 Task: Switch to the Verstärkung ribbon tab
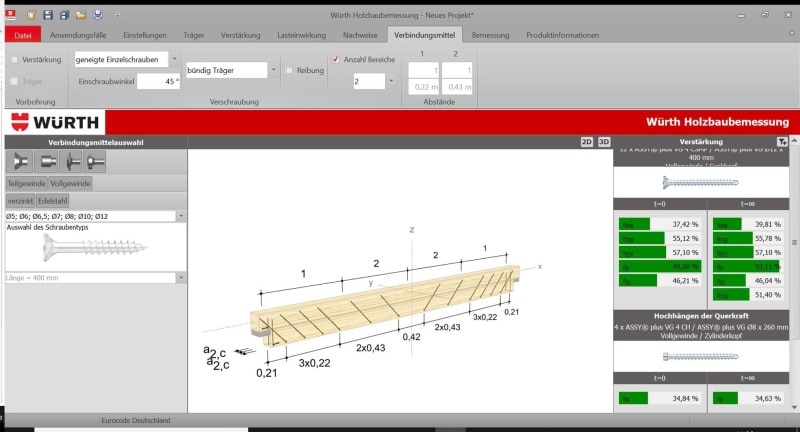pos(240,35)
